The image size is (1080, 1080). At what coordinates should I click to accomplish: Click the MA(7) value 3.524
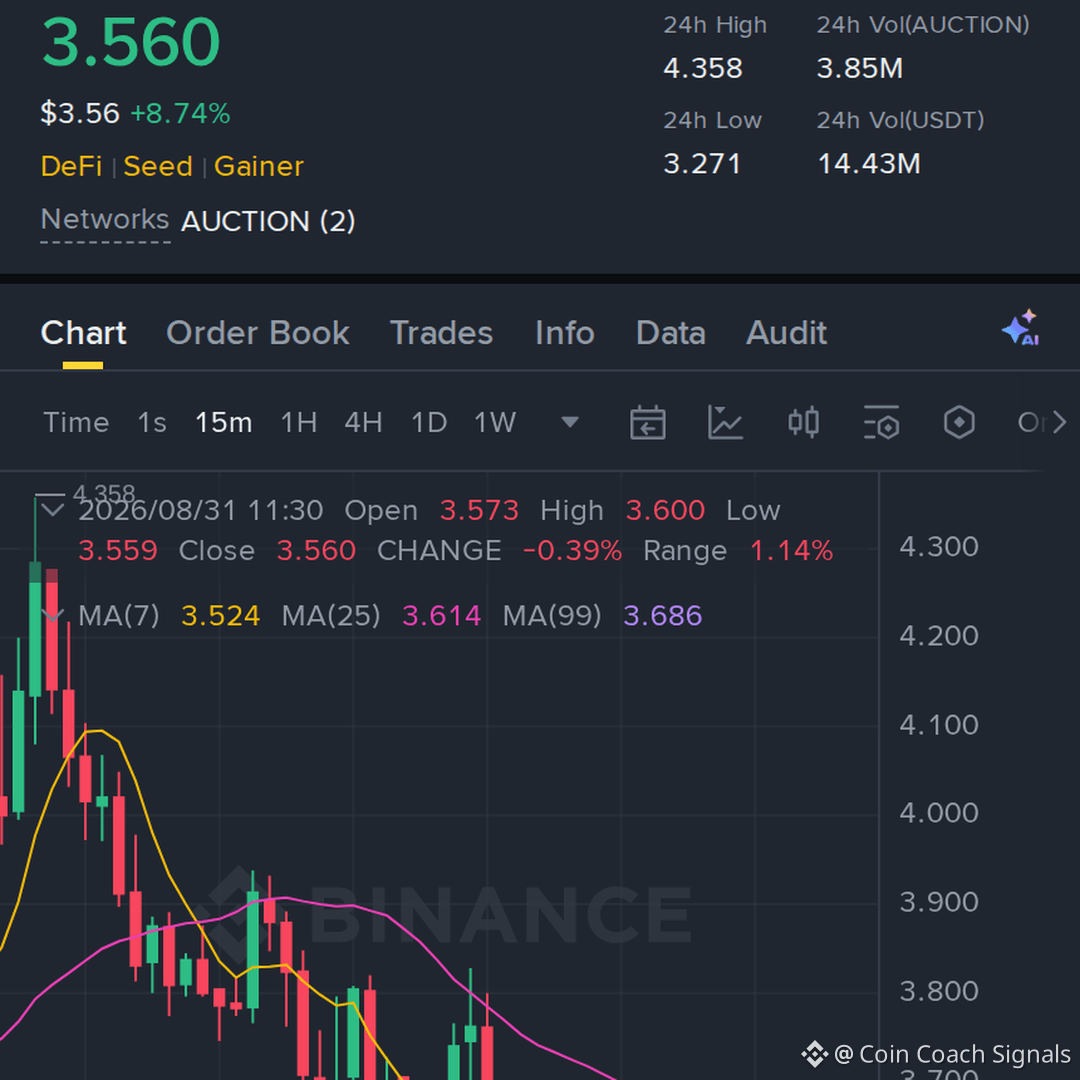coord(220,615)
